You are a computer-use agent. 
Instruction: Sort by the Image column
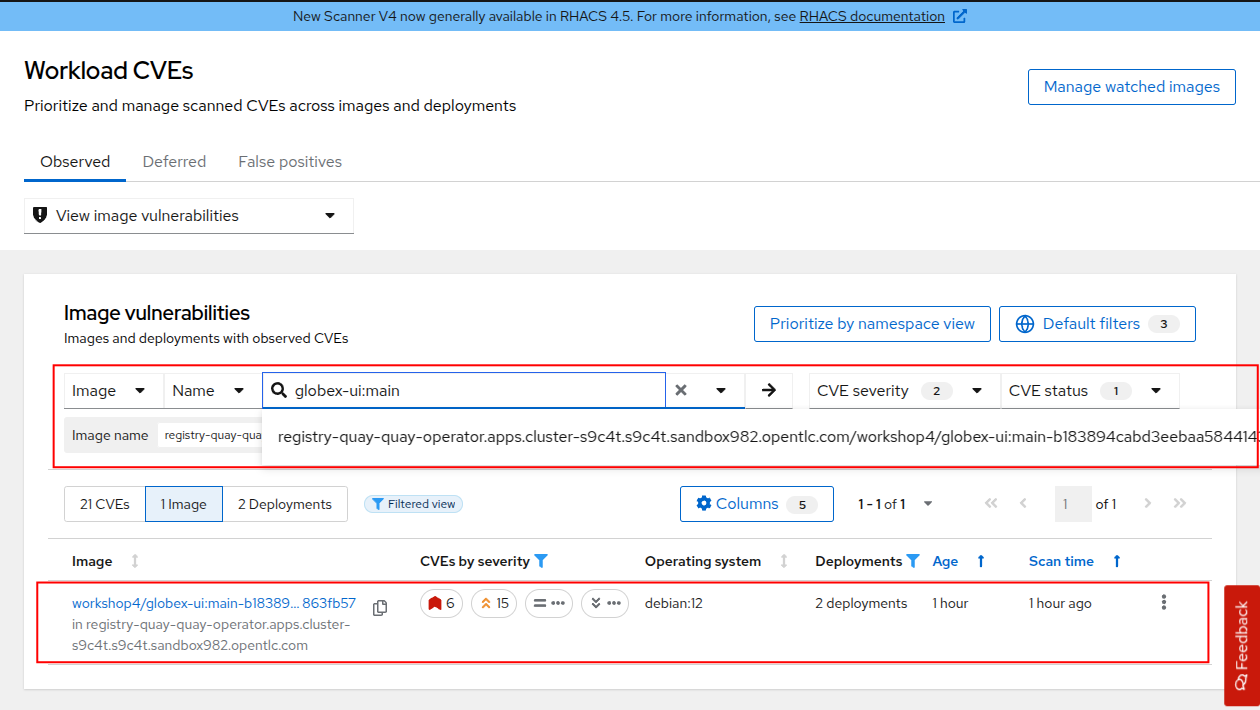(x=106, y=561)
